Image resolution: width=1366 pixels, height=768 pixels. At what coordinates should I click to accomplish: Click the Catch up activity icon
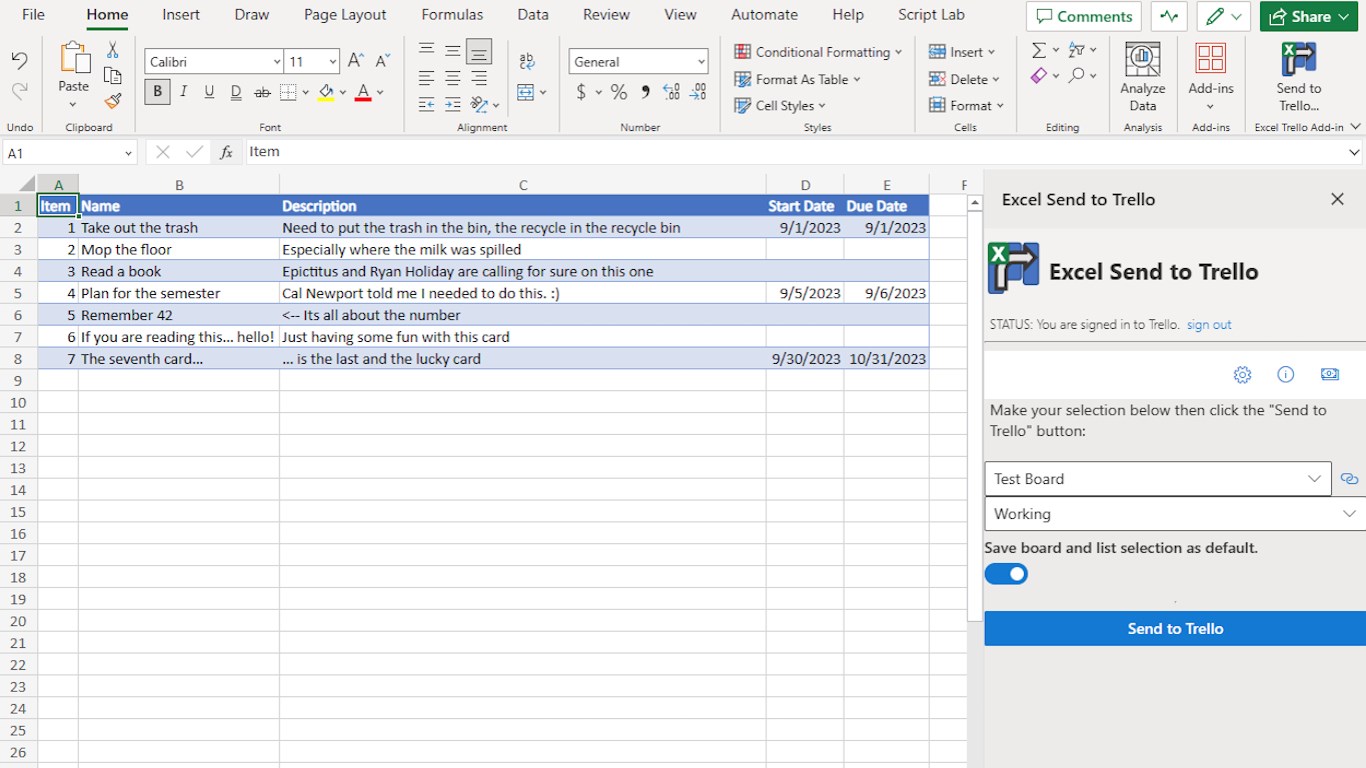[x=1169, y=16]
